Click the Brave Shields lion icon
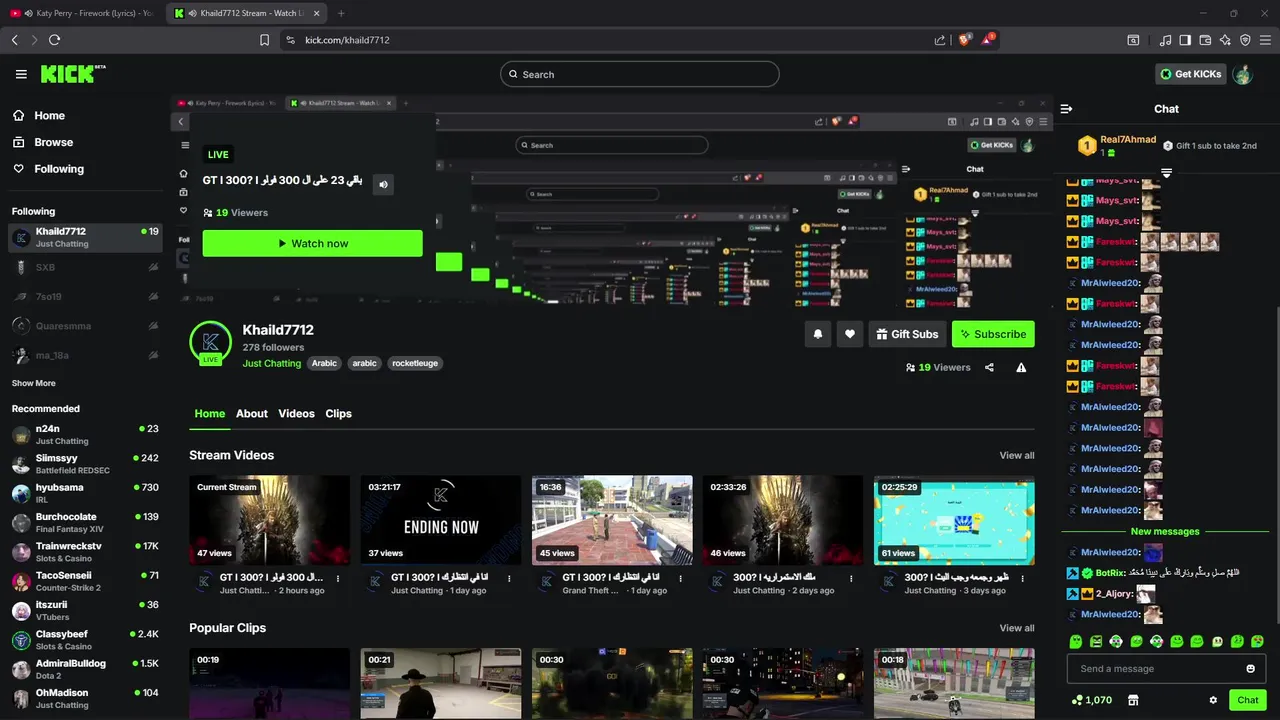1280x720 pixels. click(x=966, y=40)
